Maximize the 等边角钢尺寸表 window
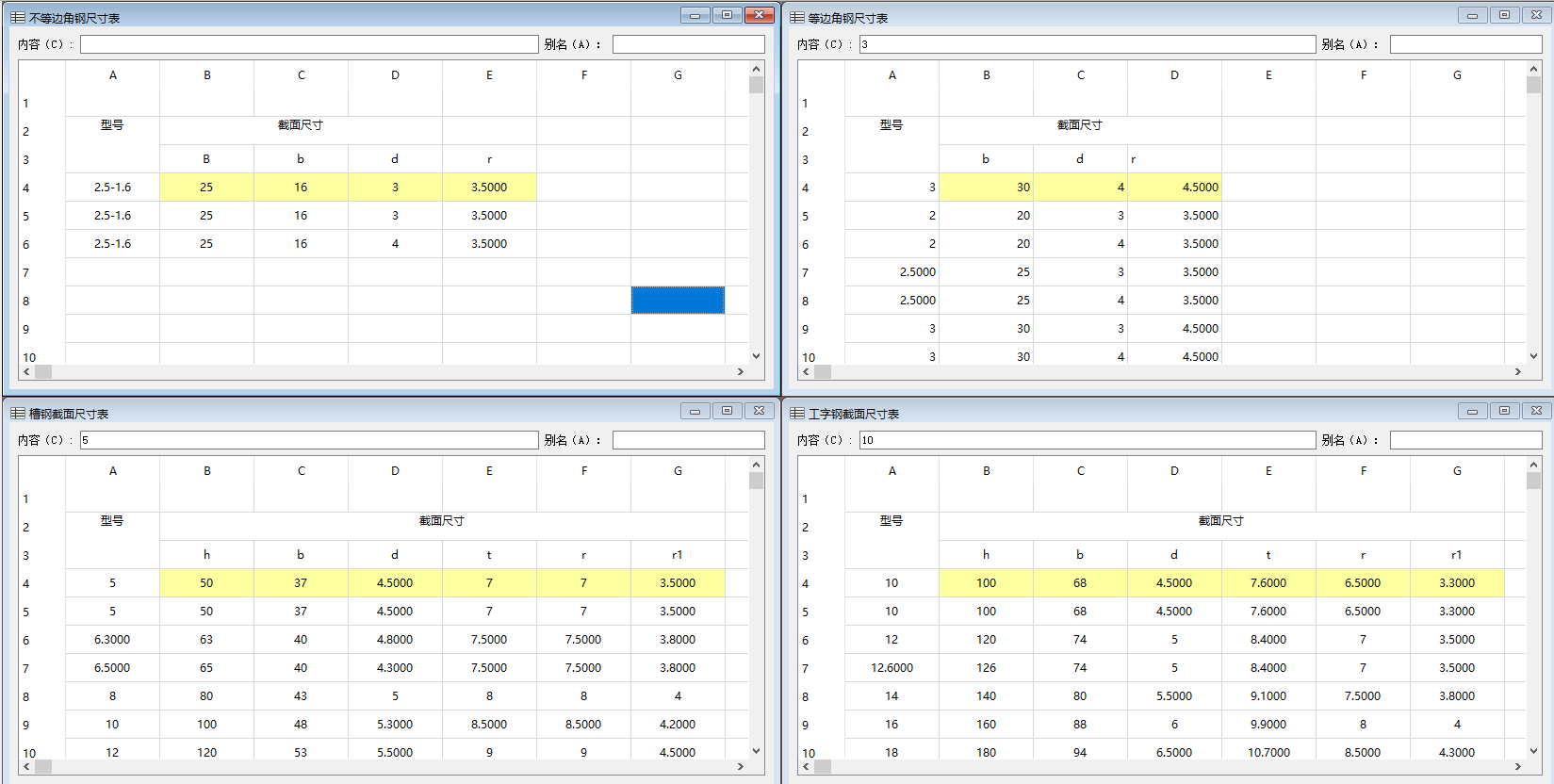Viewport: 1554px width, 784px height. click(x=1504, y=15)
